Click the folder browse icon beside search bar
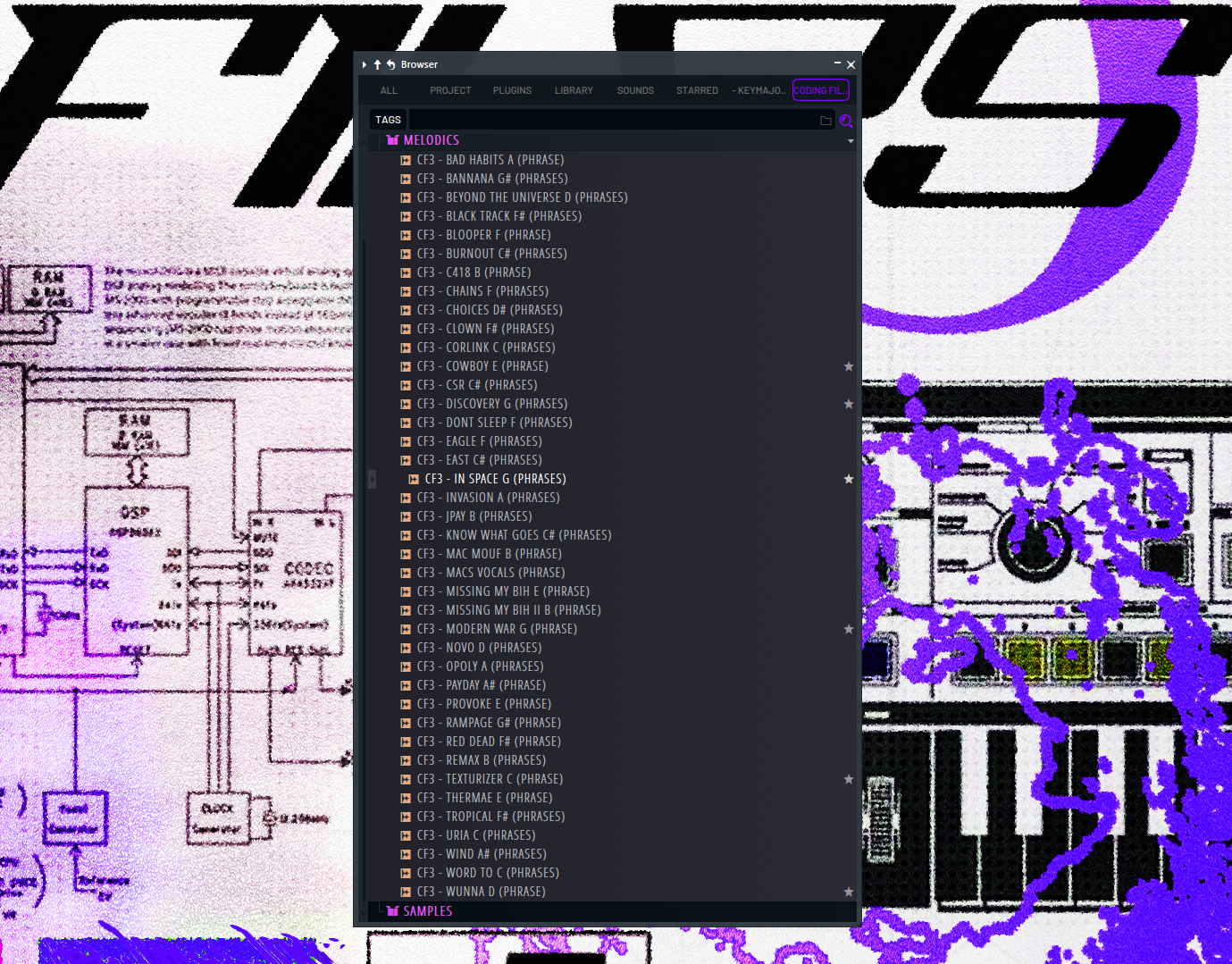 pos(826,120)
